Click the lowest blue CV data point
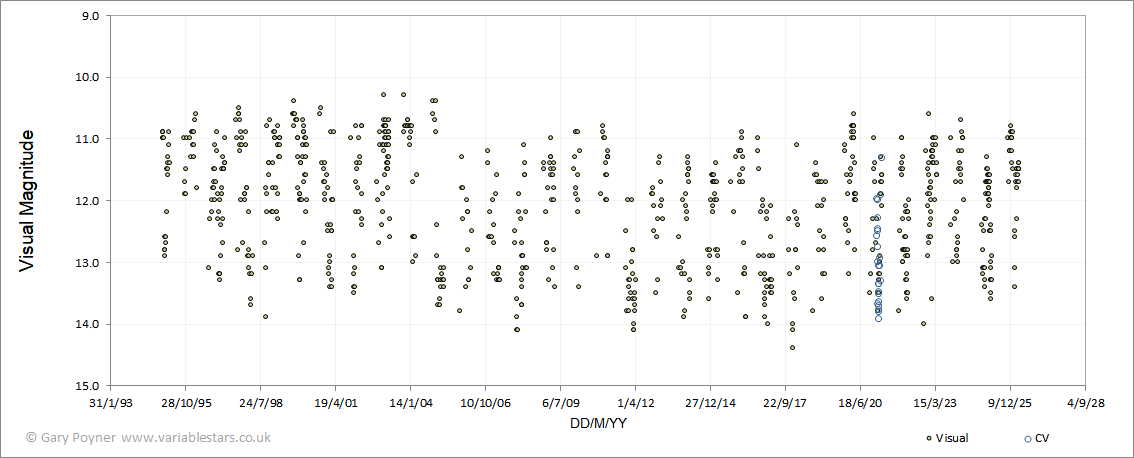 tap(878, 318)
